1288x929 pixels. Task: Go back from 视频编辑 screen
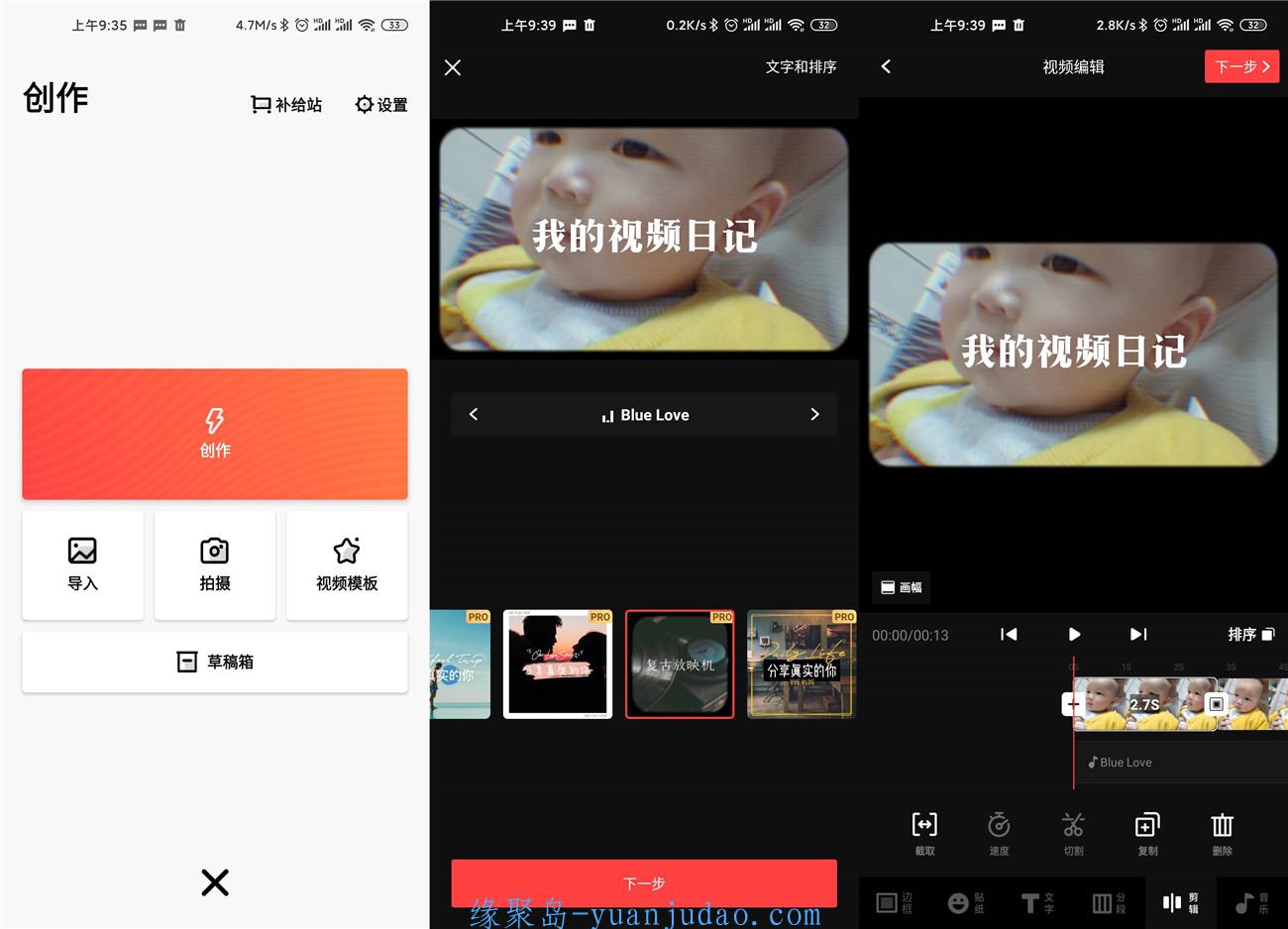[x=886, y=66]
